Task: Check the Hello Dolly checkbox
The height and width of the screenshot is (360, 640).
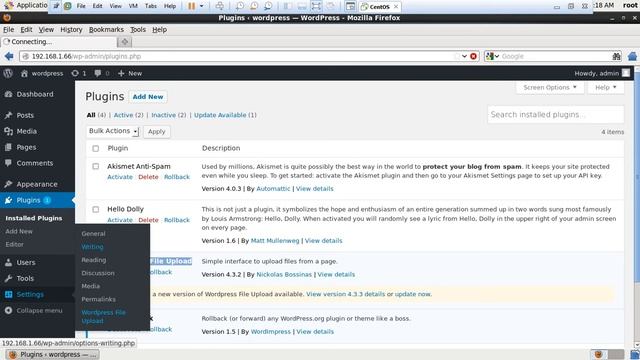Action: (x=96, y=209)
